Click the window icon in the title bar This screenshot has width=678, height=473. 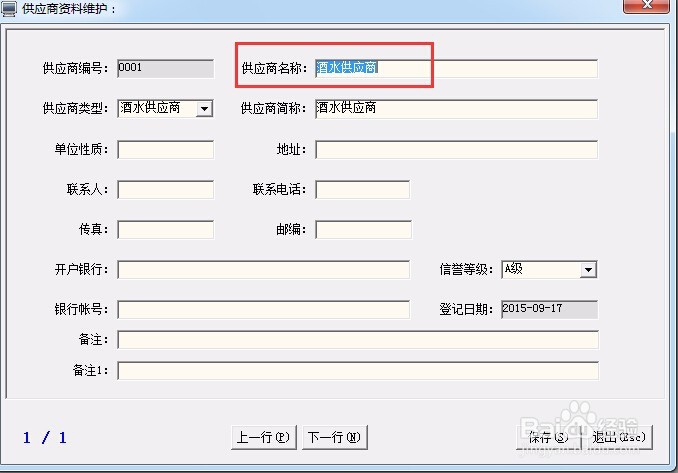click(9, 8)
